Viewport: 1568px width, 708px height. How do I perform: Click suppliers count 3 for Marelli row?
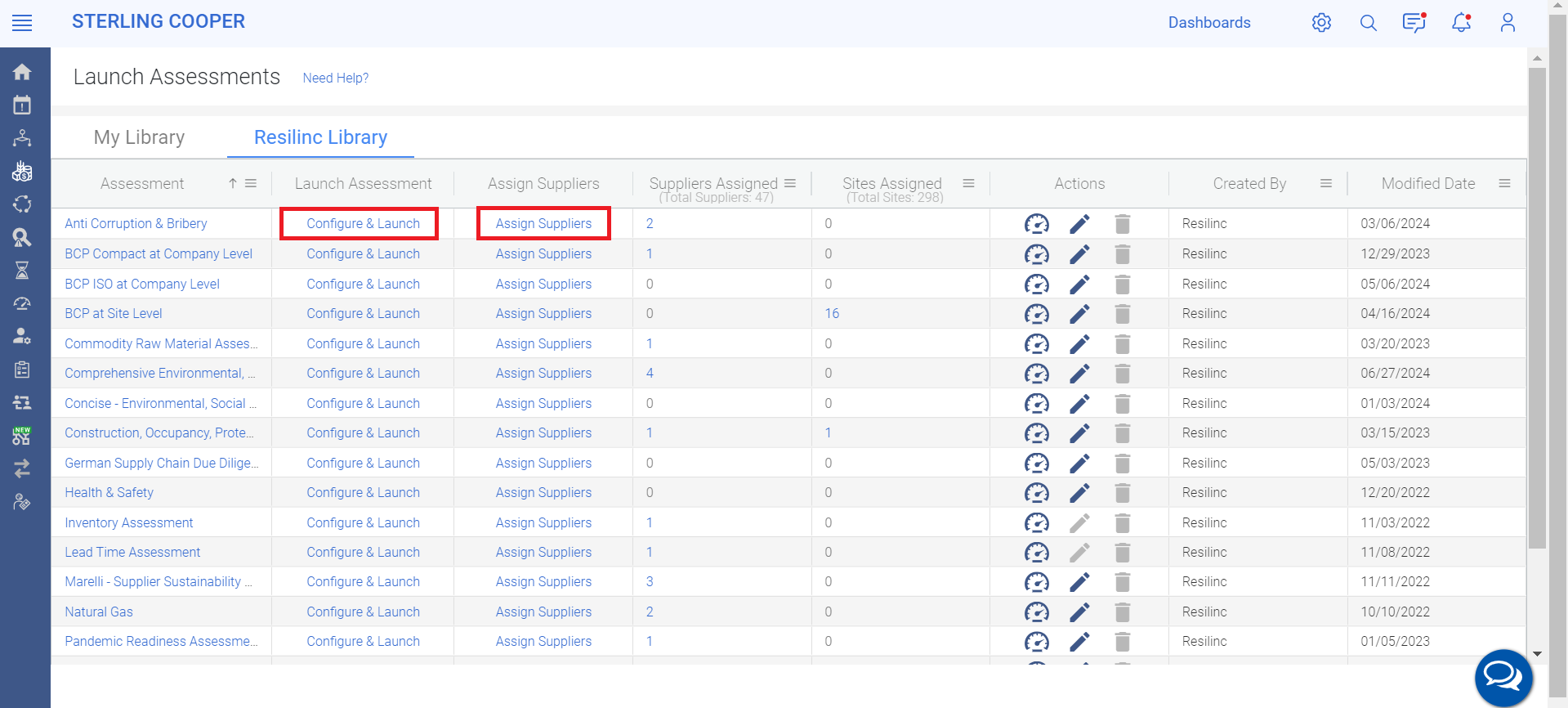[x=650, y=582]
